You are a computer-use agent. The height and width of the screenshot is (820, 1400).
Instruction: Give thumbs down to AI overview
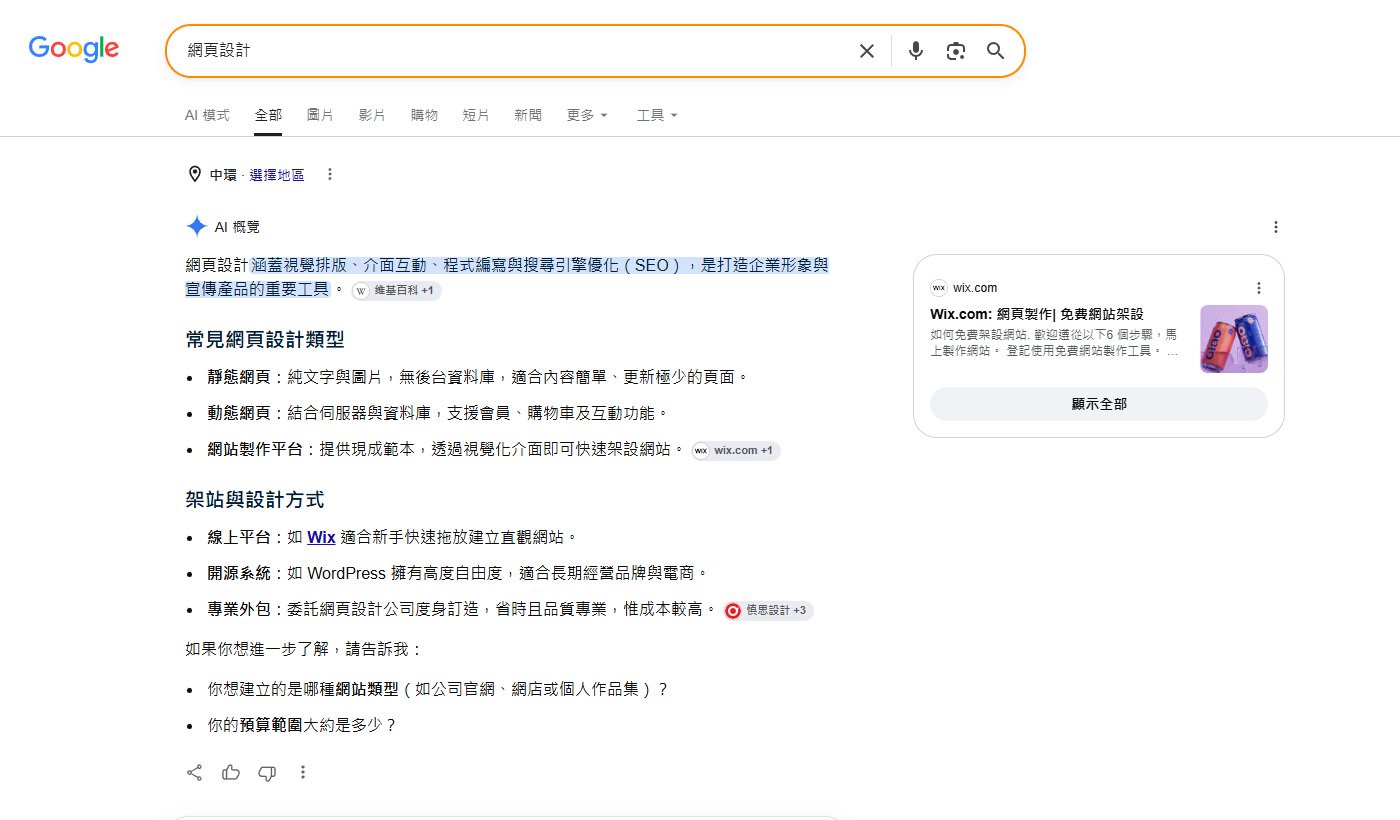point(267,772)
